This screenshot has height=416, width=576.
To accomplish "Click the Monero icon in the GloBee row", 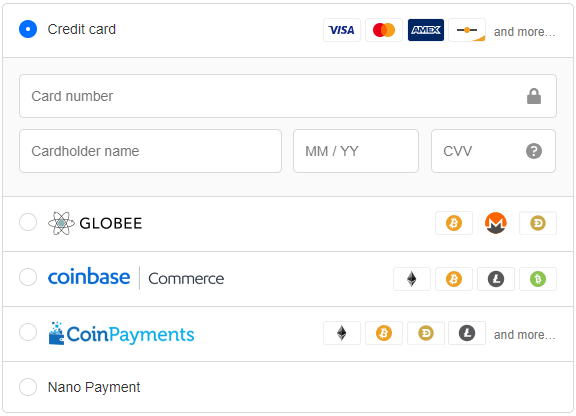I will pos(496,223).
